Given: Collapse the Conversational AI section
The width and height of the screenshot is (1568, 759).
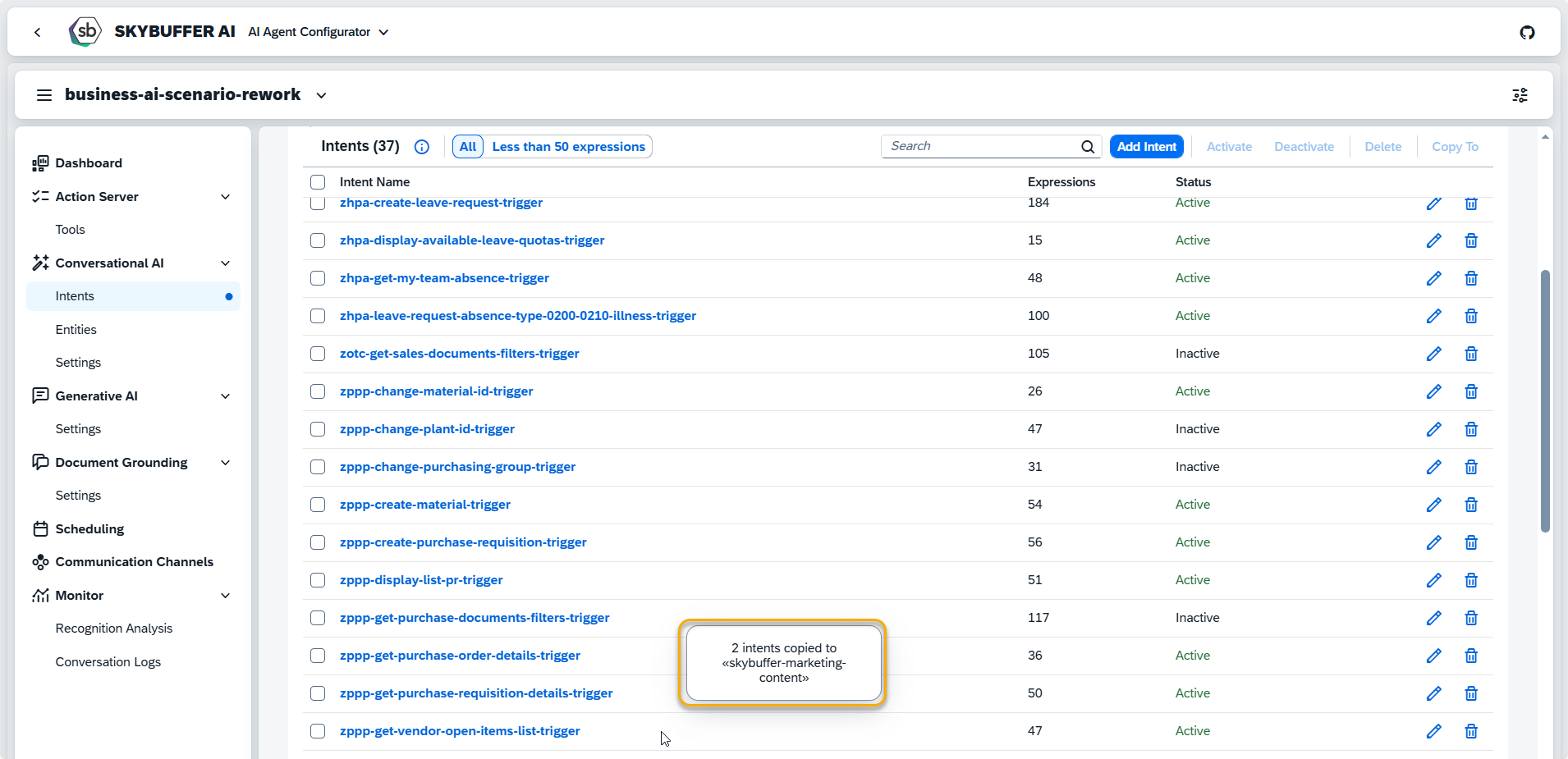Looking at the screenshot, I should 226,263.
